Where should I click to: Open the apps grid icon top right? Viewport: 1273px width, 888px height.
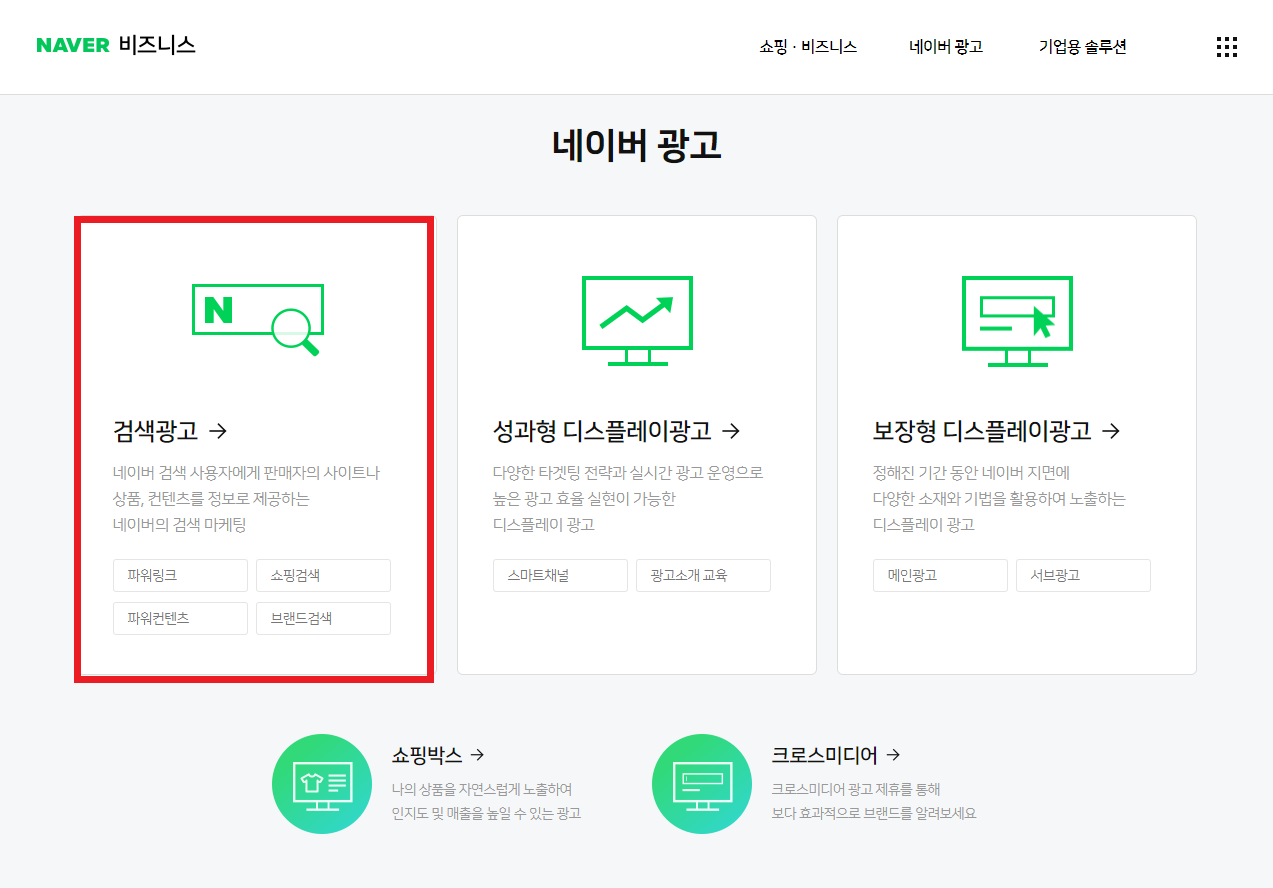pyautogui.click(x=1226, y=46)
